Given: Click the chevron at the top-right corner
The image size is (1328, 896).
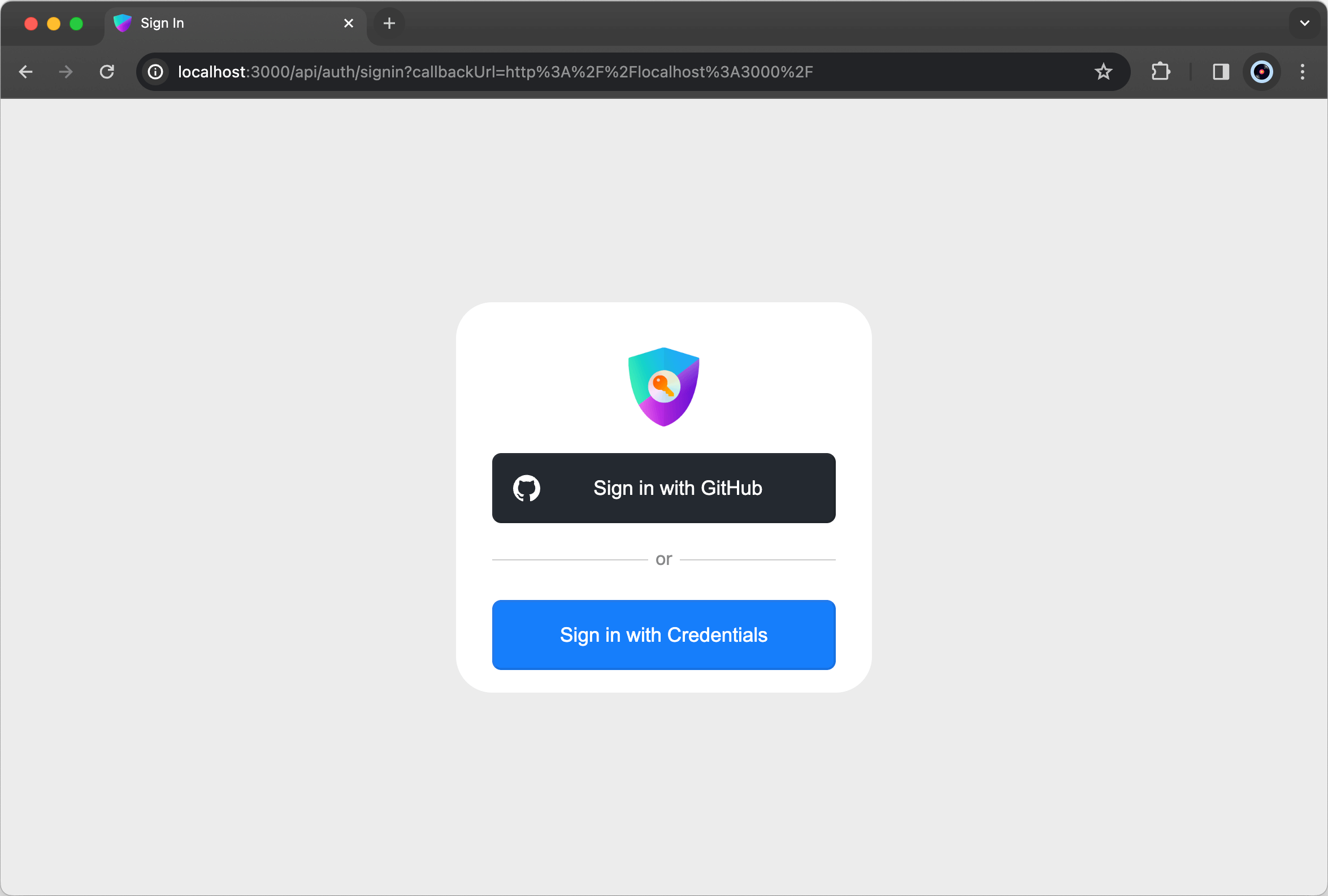Looking at the screenshot, I should (1305, 23).
